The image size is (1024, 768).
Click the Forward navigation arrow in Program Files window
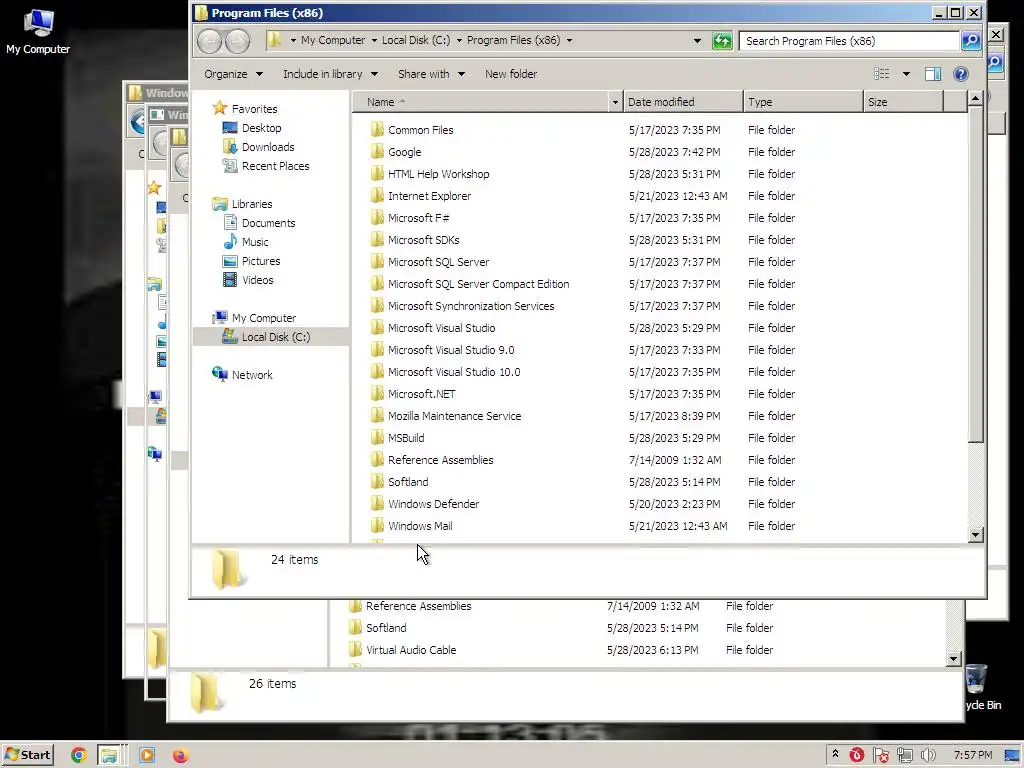237,41
